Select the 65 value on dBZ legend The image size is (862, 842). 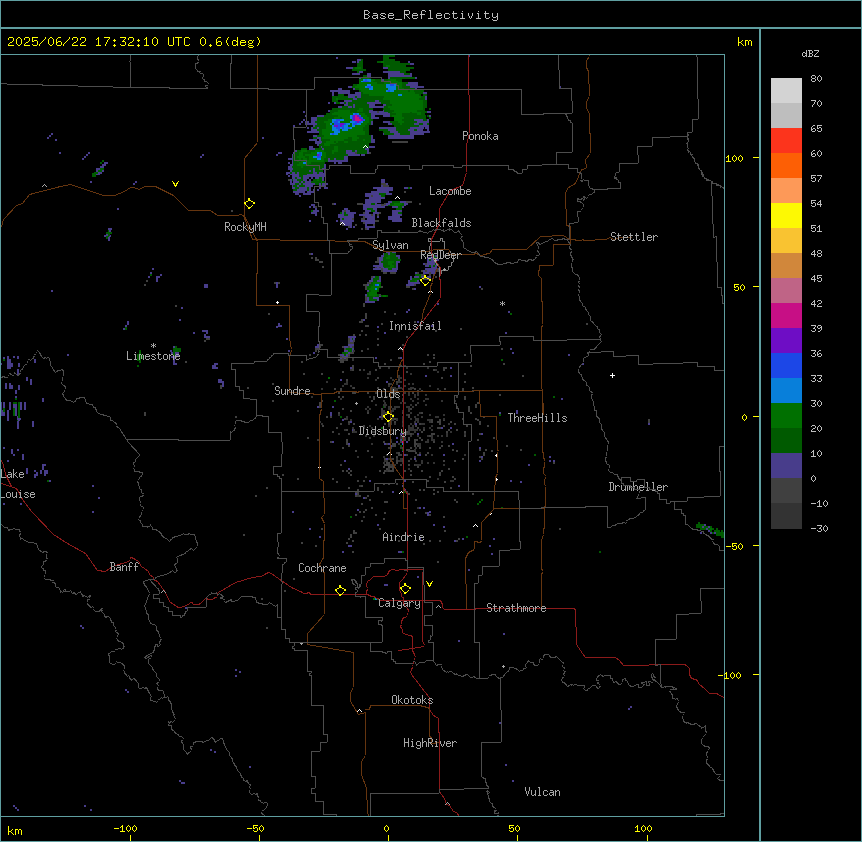[x=816, y=128]
